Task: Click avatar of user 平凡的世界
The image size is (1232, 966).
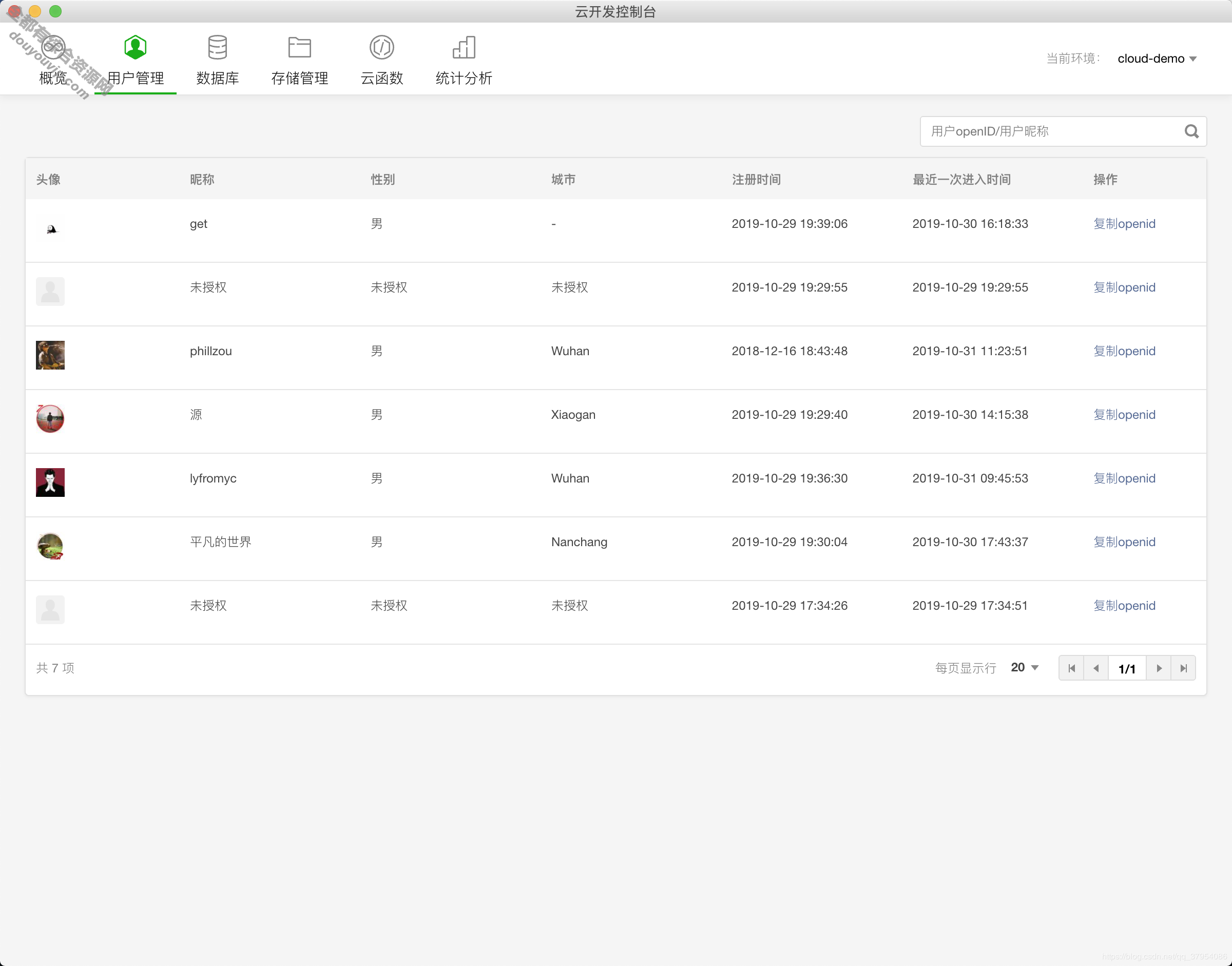Action: (x=50, y=546)
